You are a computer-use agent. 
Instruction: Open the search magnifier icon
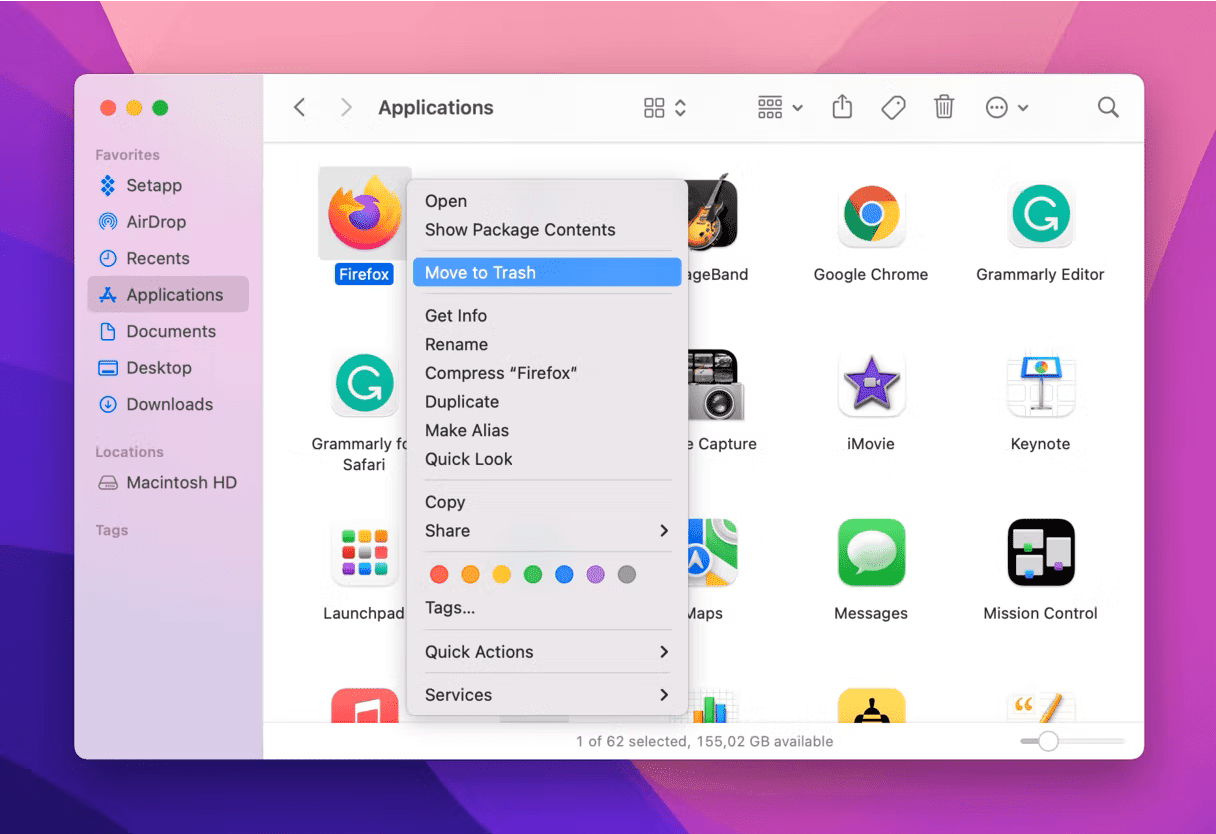(x=1108, y=107)
